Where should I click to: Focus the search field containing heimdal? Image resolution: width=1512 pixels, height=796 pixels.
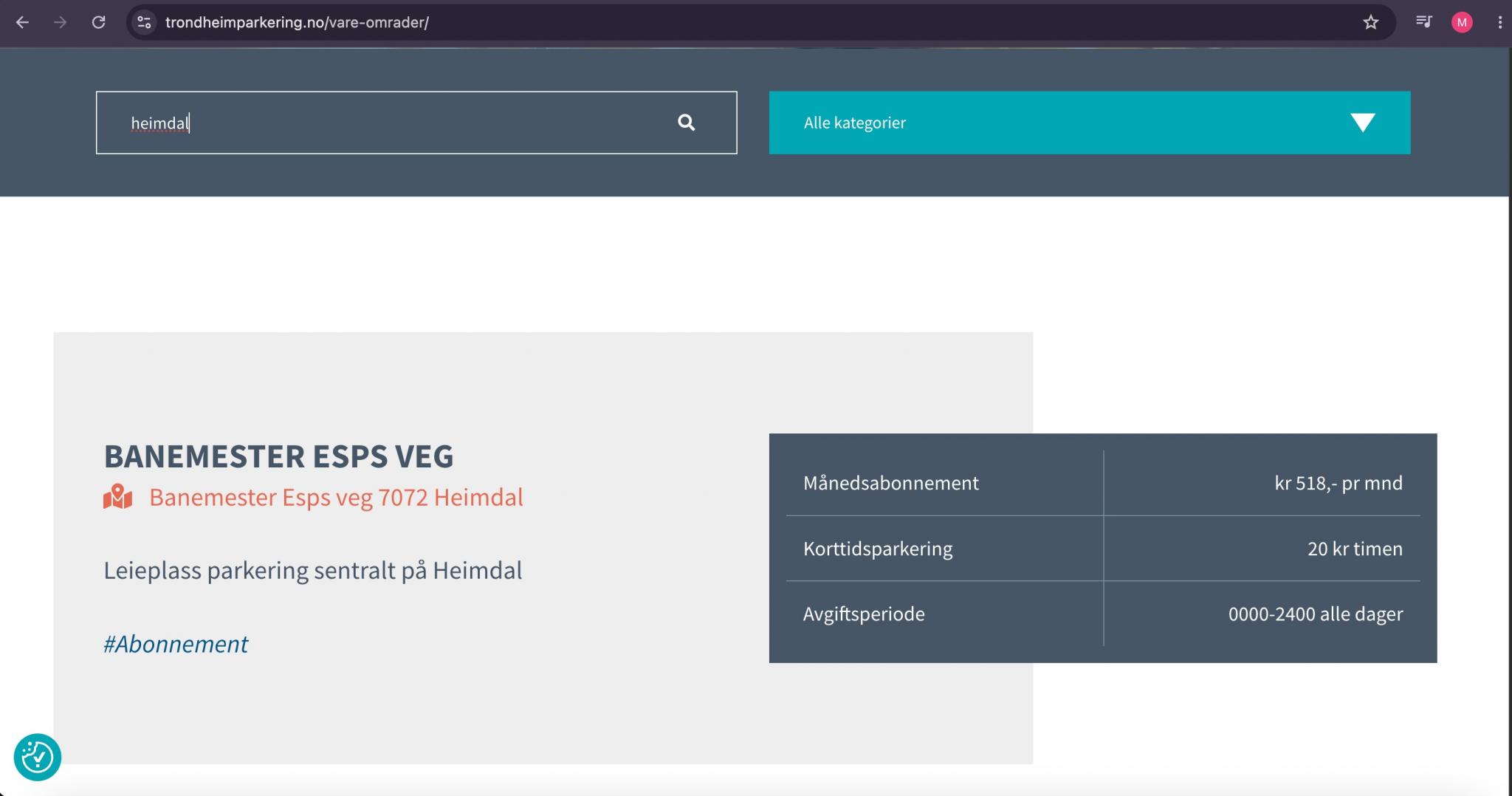pyautogui.click(x=416, y=123)
